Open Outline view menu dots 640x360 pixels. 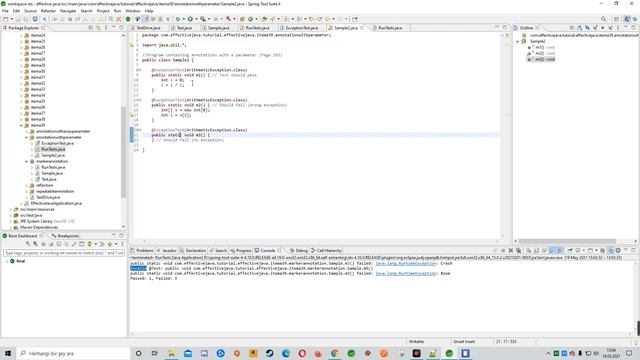(618, 28)
